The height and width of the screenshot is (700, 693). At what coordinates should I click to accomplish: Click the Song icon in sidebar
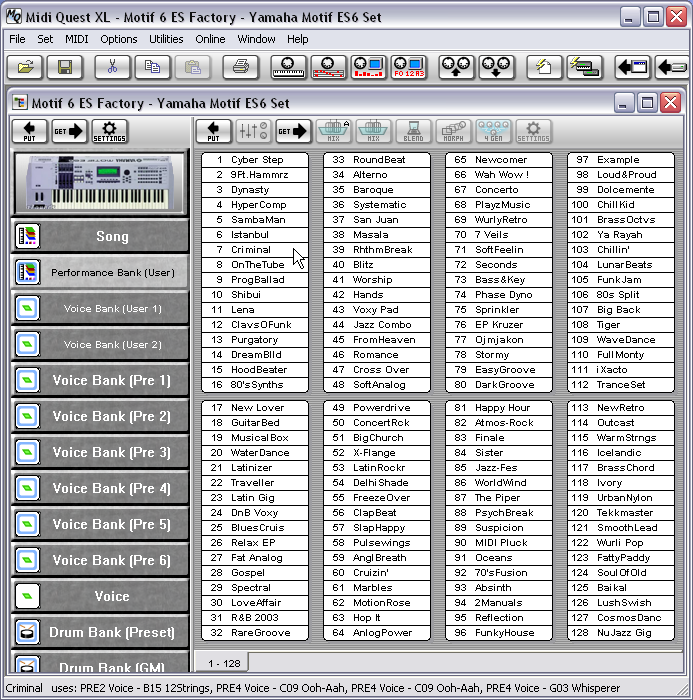coord(28,236)
